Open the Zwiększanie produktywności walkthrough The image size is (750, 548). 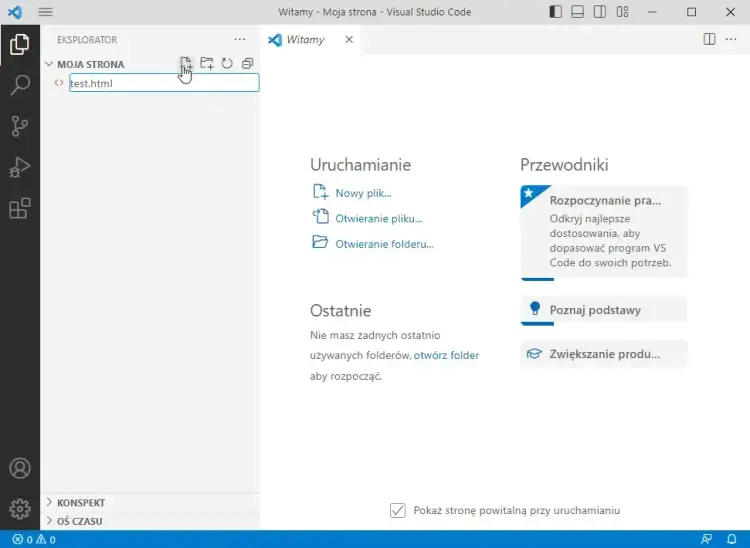(x=604, y=354)
